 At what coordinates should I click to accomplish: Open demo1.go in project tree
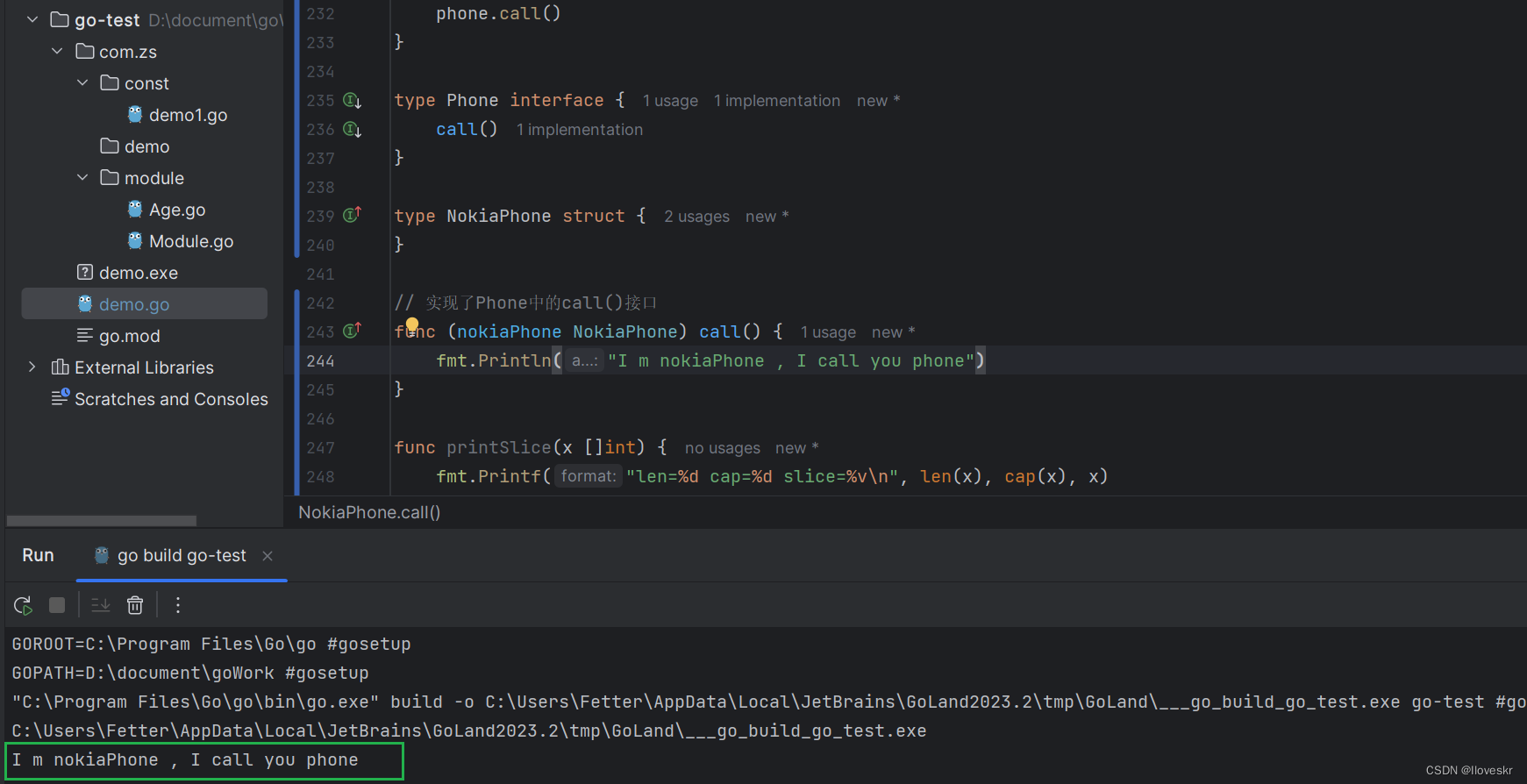pos(188,115)
